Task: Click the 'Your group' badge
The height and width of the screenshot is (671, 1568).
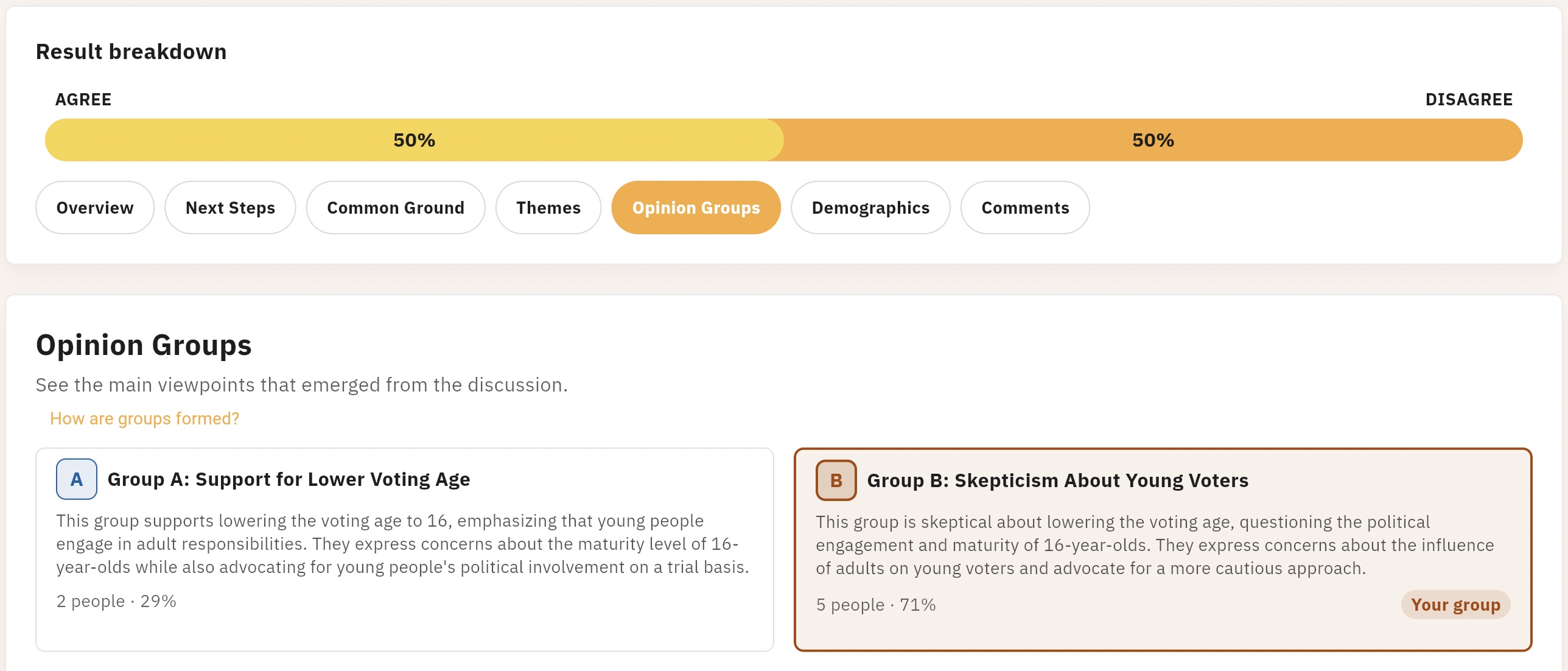Action: pos(1455,605)
